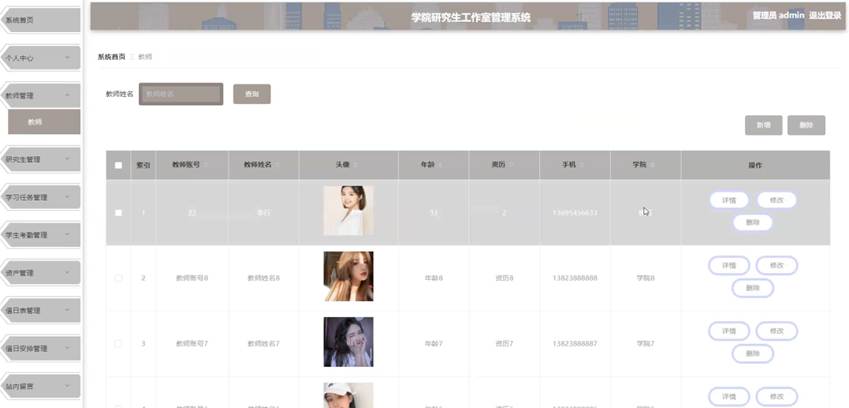Check the checkbox for row 1
This screenshot has width=849, height=408.
click(x=119, y=213)
